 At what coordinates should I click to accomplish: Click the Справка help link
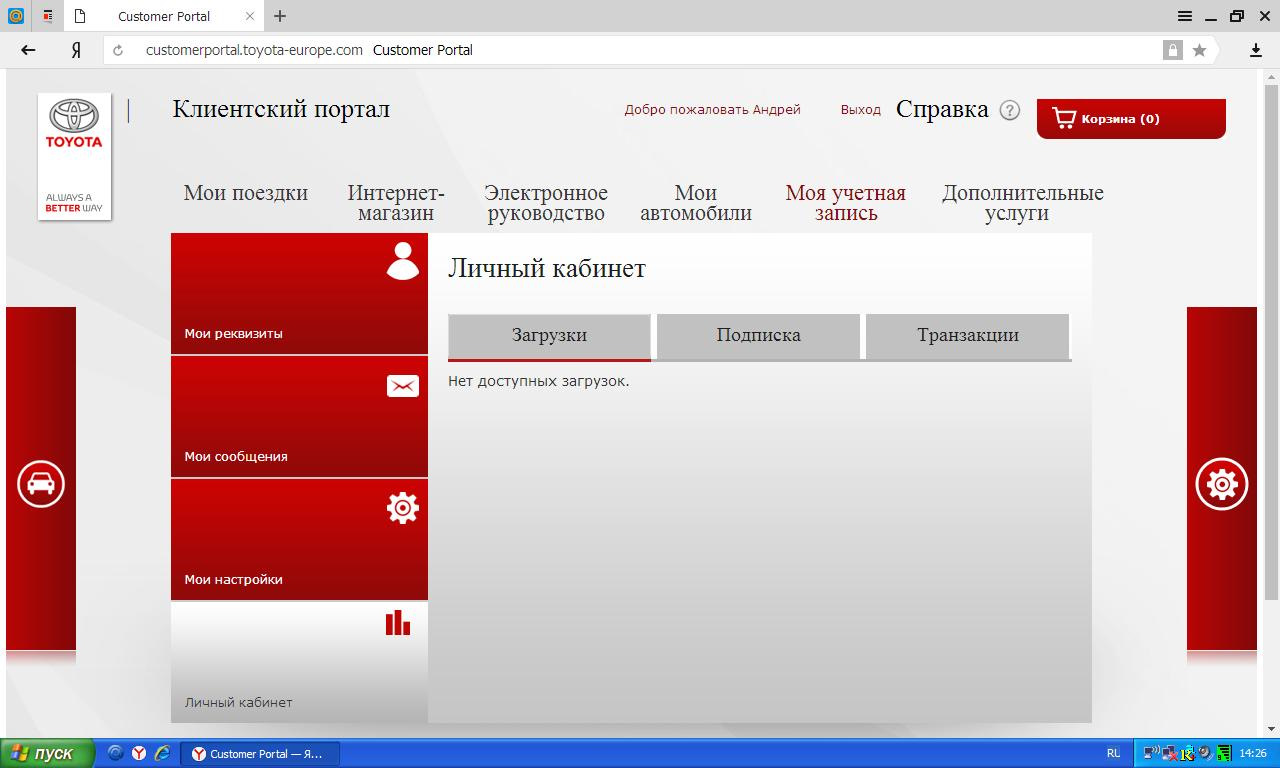click(942, 109)
